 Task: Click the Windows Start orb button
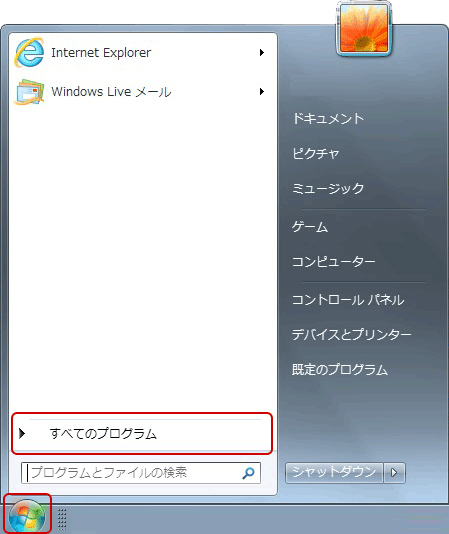pos(27,516)
